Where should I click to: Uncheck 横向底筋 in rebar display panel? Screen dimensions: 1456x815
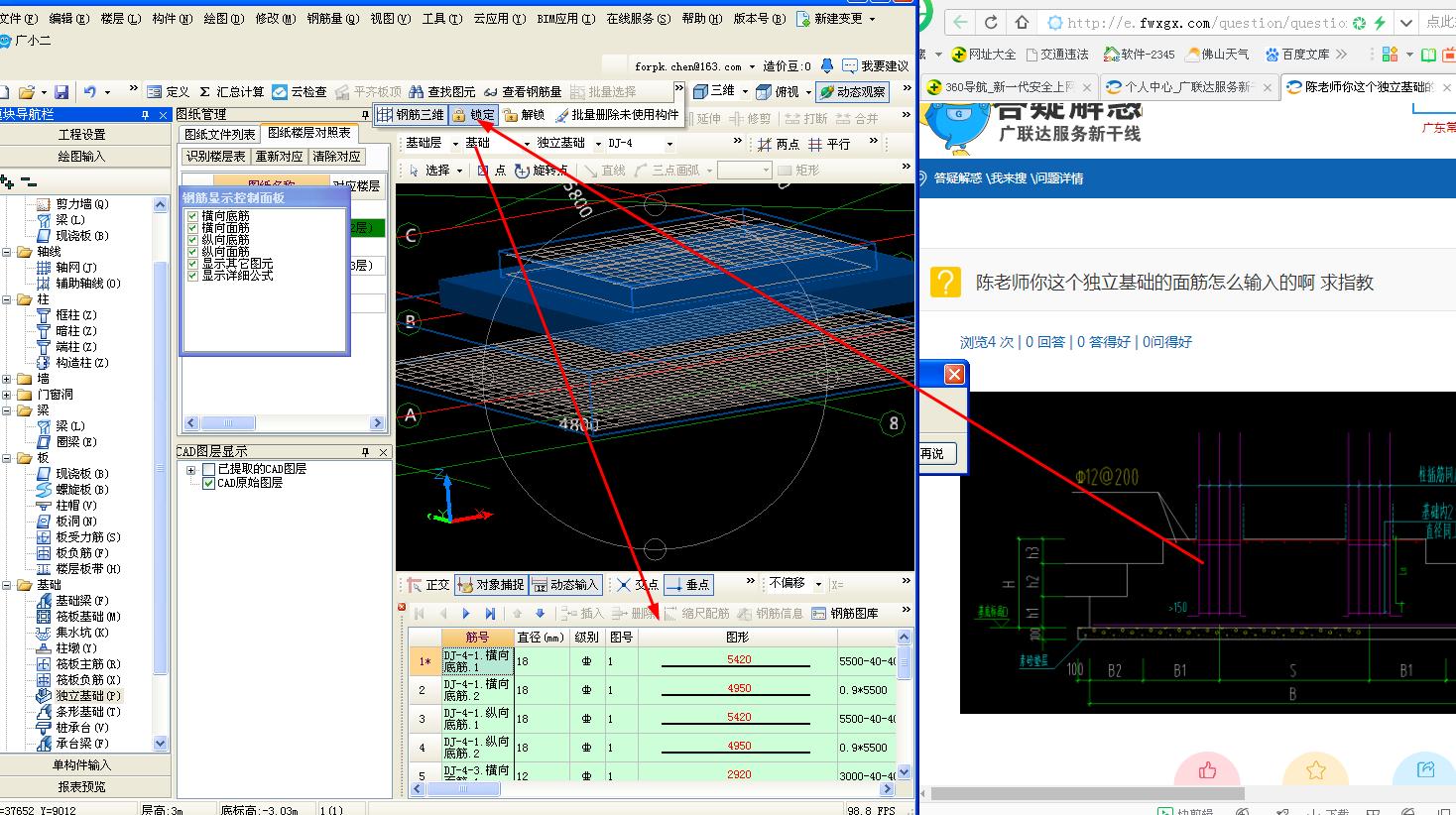coord(193,216)
